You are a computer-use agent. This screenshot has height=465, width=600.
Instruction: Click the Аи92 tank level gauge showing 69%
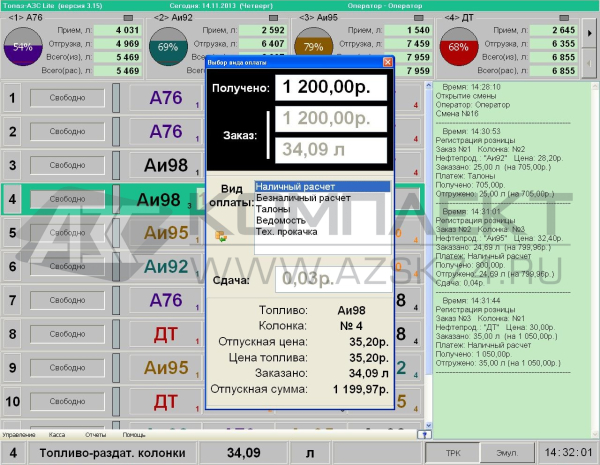168,47
